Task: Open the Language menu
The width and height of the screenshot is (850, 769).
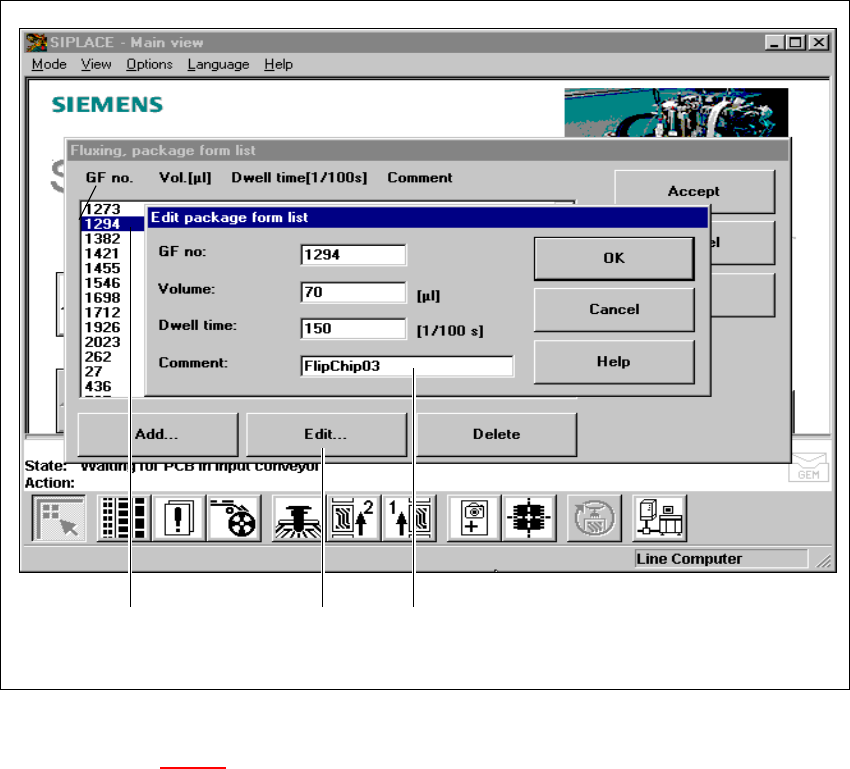Action: pos(218,64)
